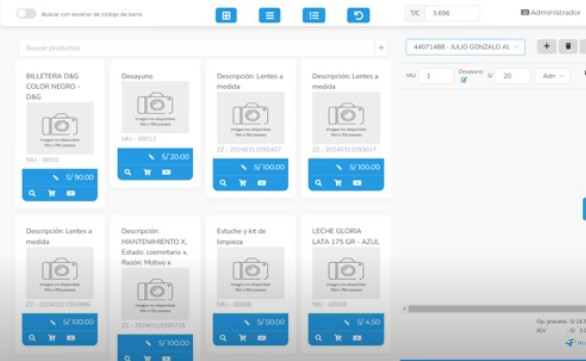Click the order list horizontal scrollbar
This screenshot has height=361, width=586.
click(x=496, y=309)
